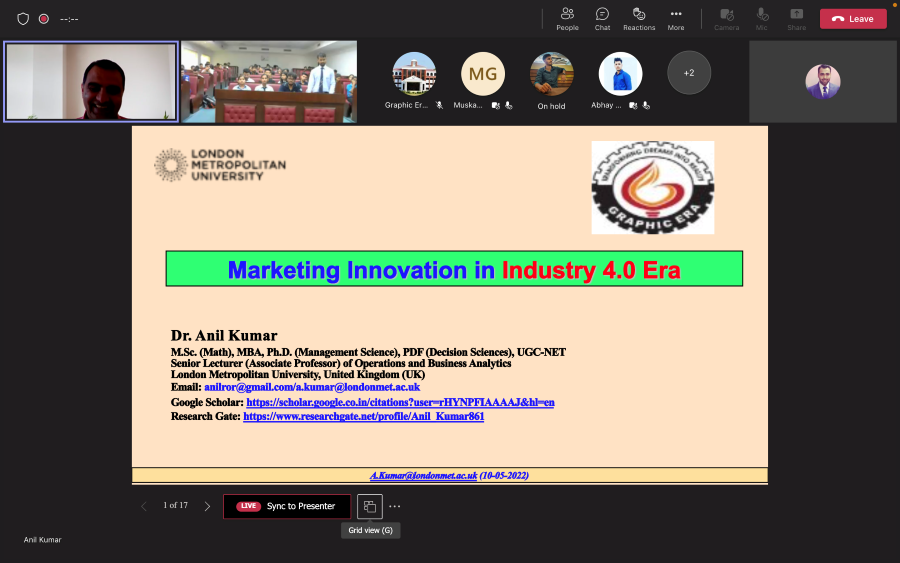The height and width of the screenshot is (563, 900).
Task: Leave the meeting
Action: [x=853, y=19]
